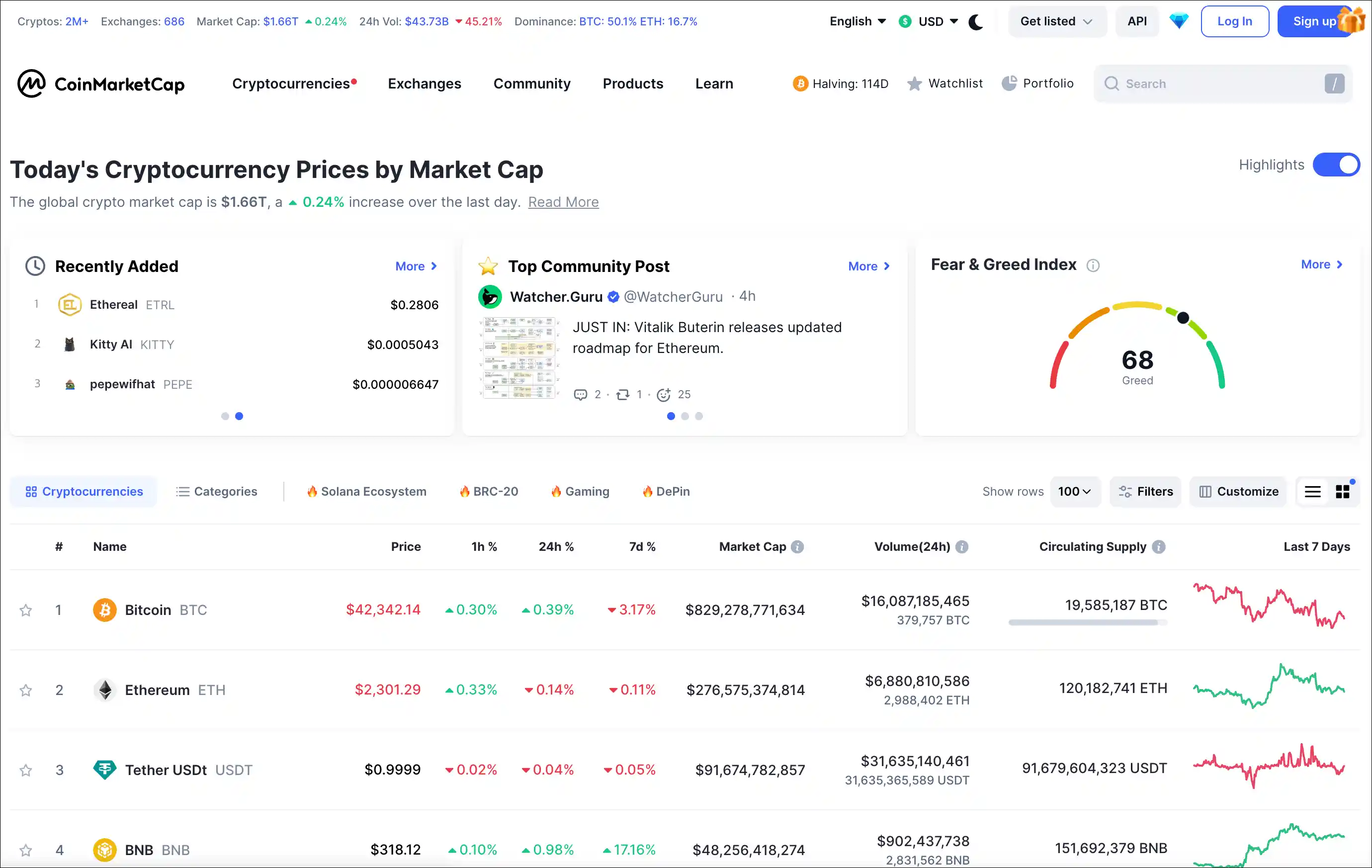Viewport: 1372px width, 868px height.
Task: Click the Market Cap column info icon
Action: pos(798,546)
